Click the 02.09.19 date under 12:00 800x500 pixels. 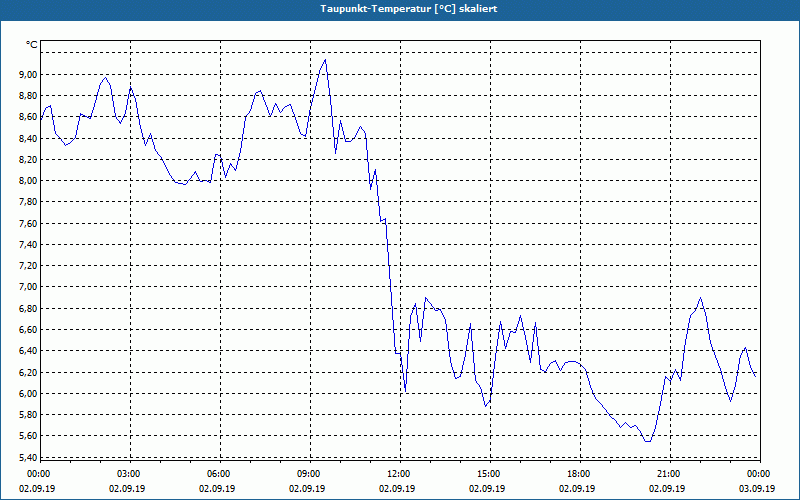[x=397, y=488]
